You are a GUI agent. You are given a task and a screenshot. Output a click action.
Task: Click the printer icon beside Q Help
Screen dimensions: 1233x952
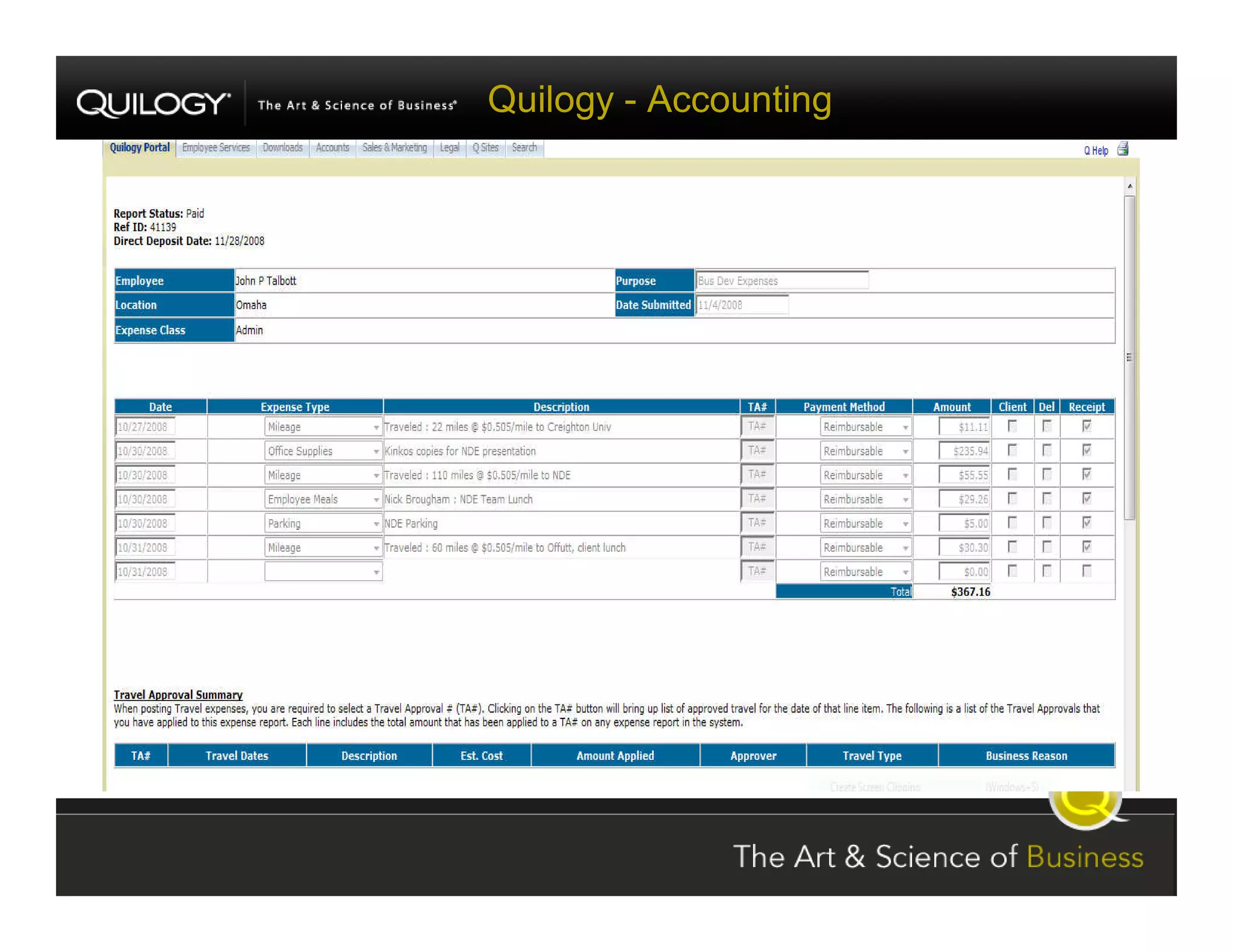point(1122,149)
